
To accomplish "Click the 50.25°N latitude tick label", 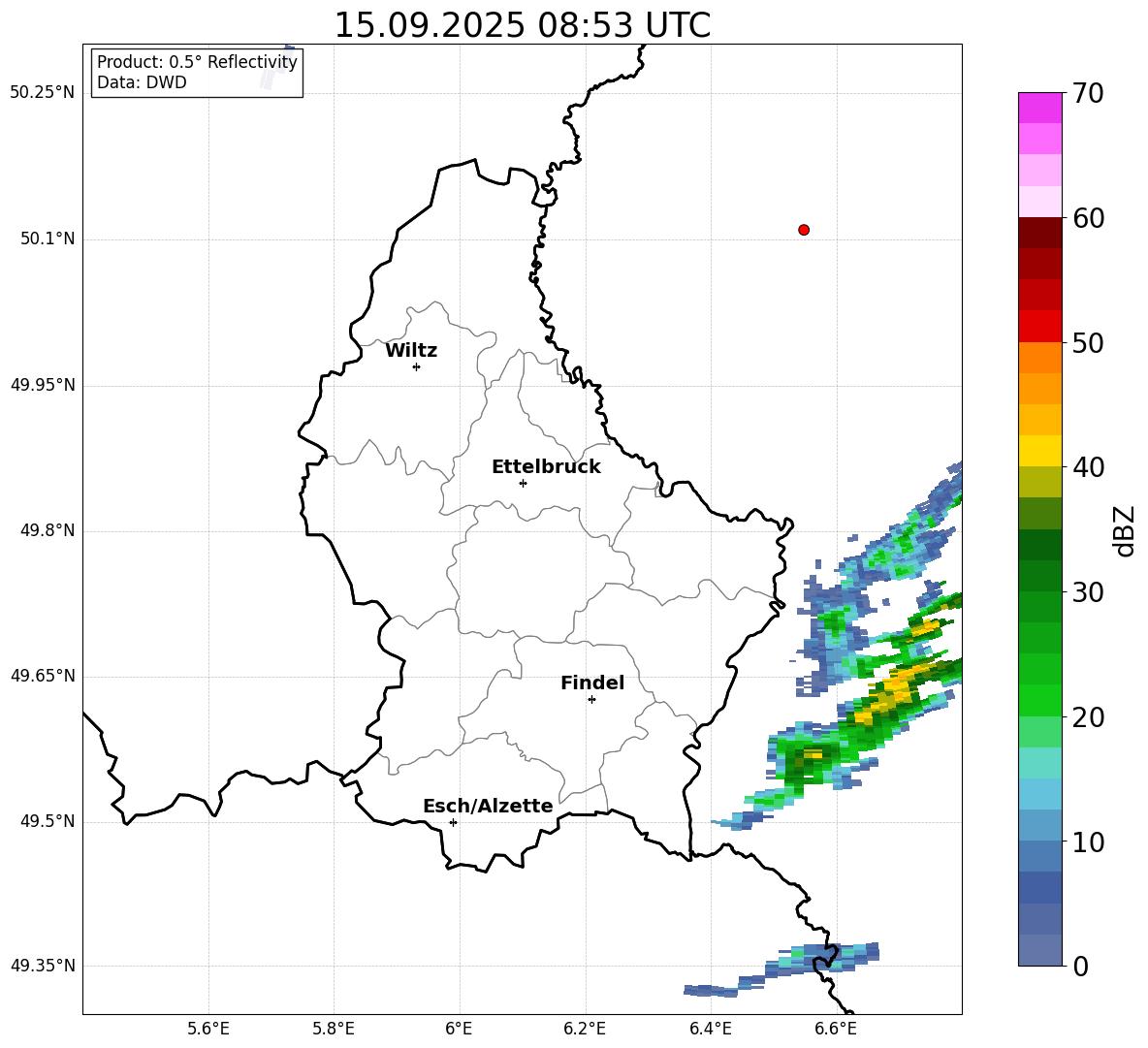I will coord(43,93).
